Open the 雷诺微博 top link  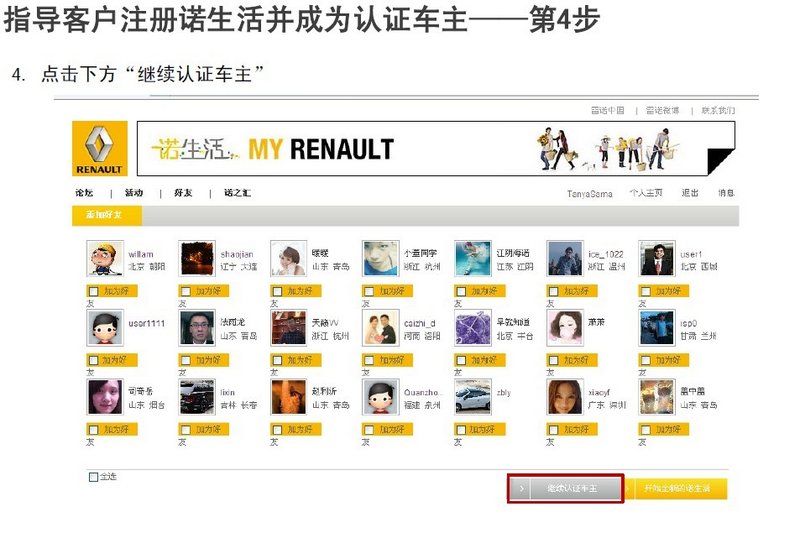663,110
